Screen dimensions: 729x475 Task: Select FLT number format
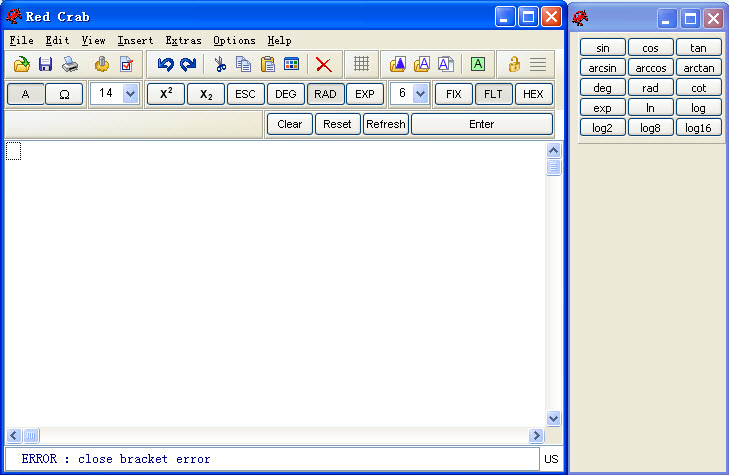(493, 94)
